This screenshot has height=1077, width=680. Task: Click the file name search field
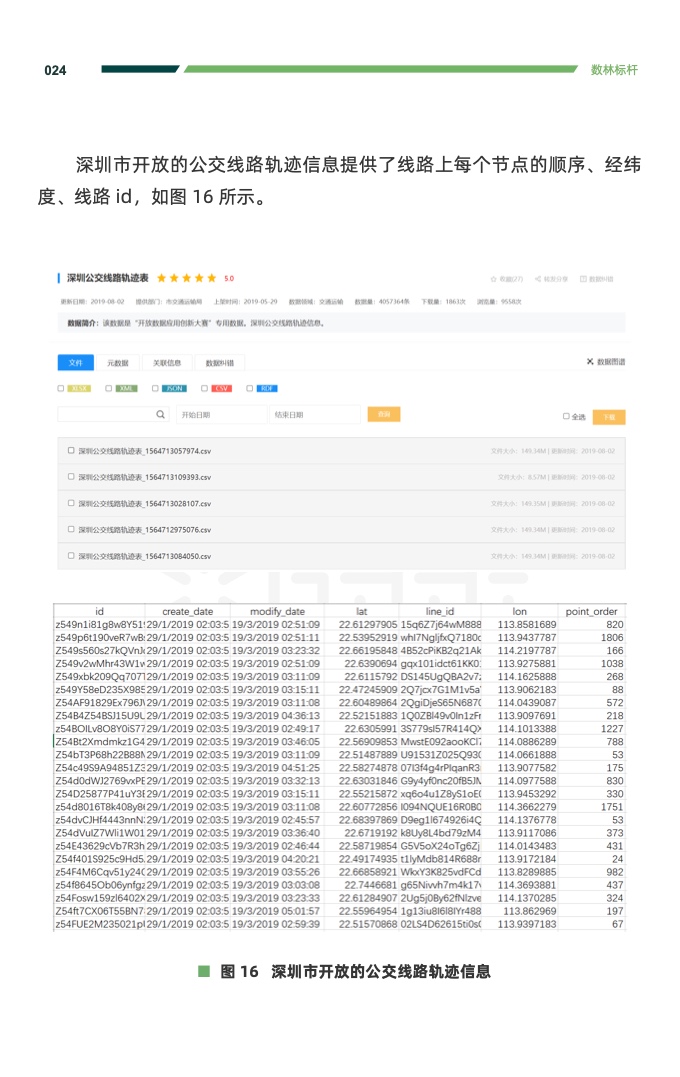pyautogui.click(x=105, y=414)
